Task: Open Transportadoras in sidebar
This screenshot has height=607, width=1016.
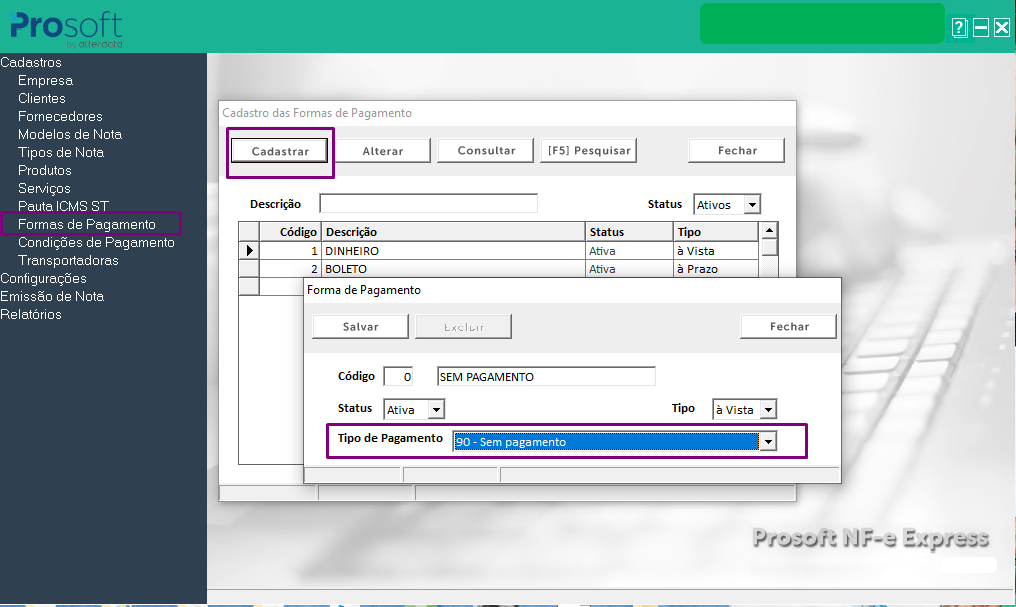Action: coord(68,260)
